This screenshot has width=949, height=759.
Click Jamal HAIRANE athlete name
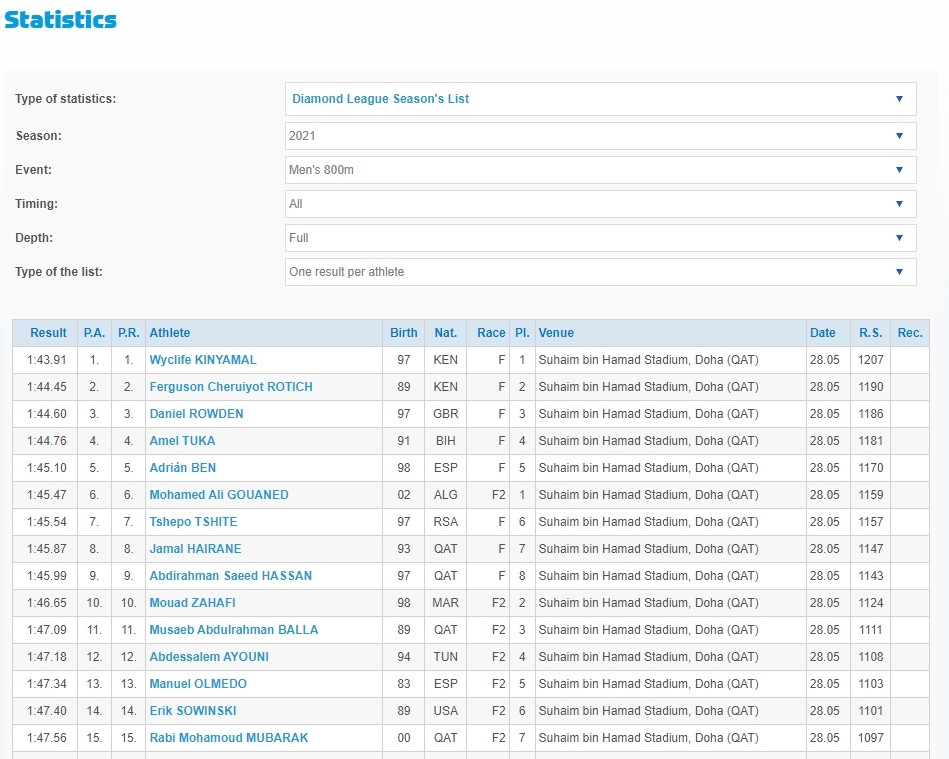pyautogui.click(x=195, y=549)
